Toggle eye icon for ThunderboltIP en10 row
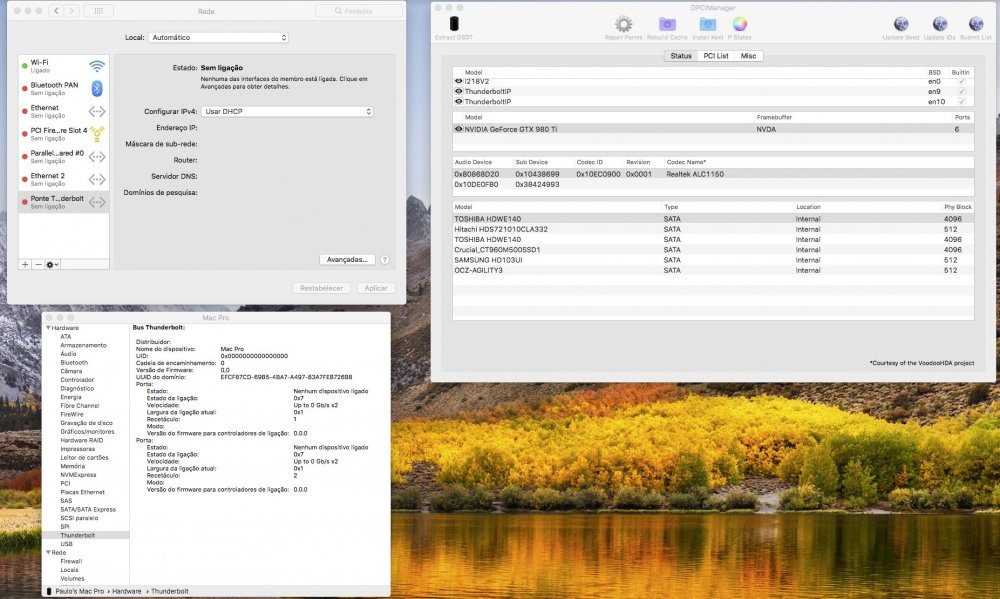This screenshot has width=1000, height=599. (458, 101)
